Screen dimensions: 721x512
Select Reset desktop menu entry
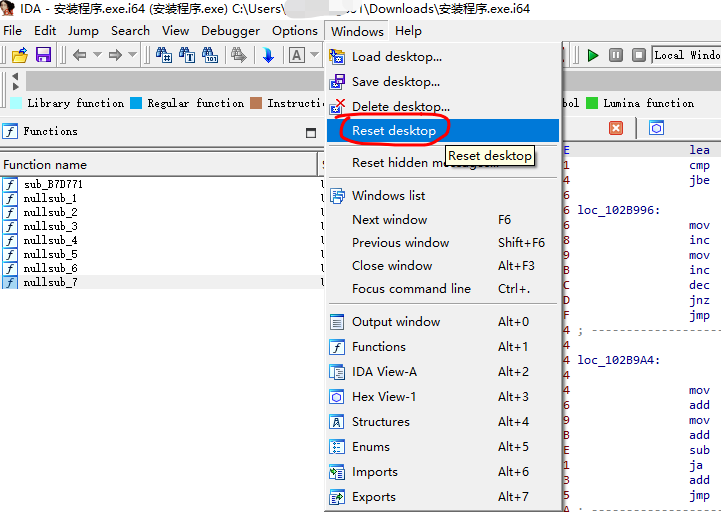coord(443,131)
